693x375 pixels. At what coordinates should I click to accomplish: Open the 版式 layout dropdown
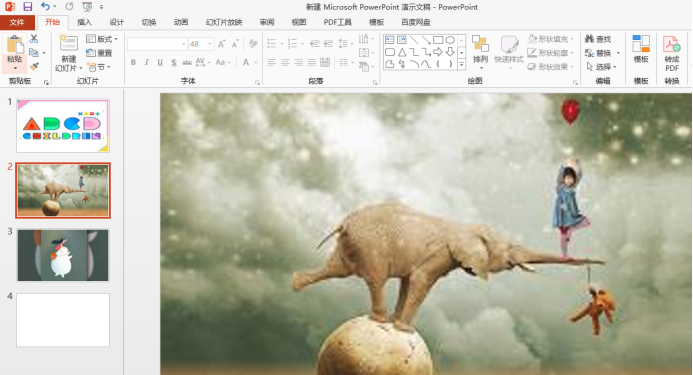(102, 39)
